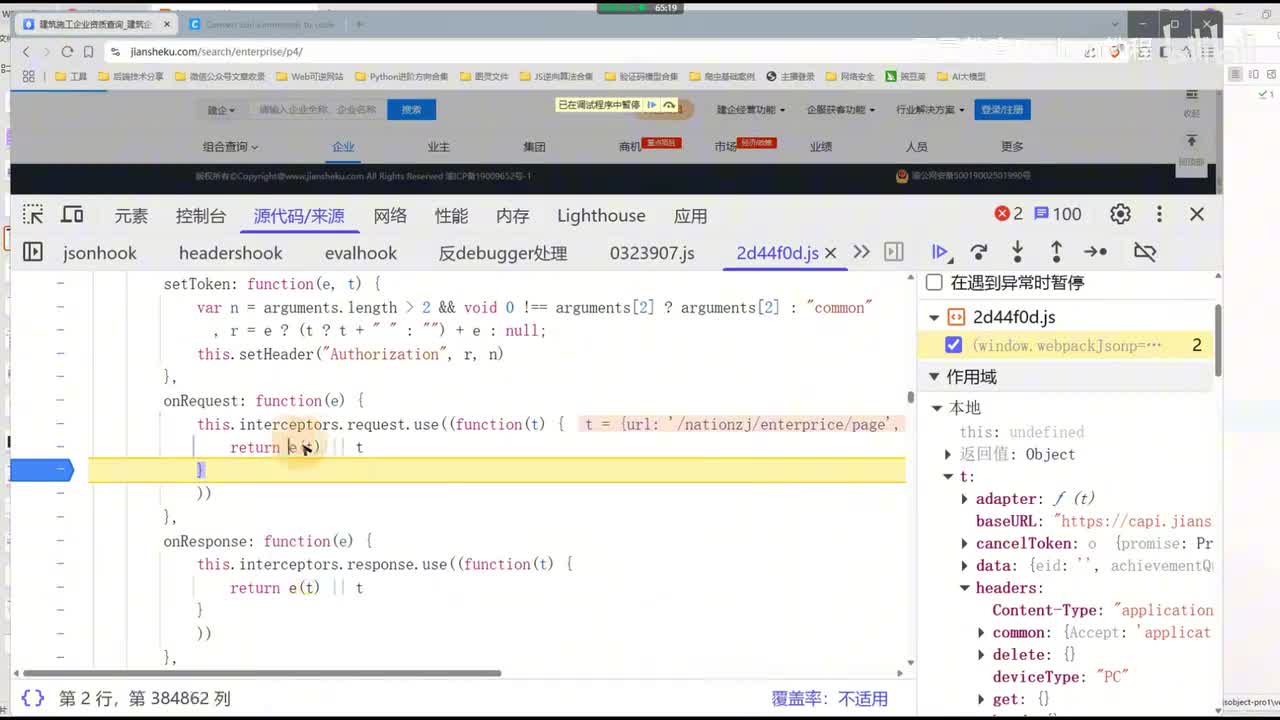Click the blue 搜索 search button
1280x720 pixels.
[411, 110]
